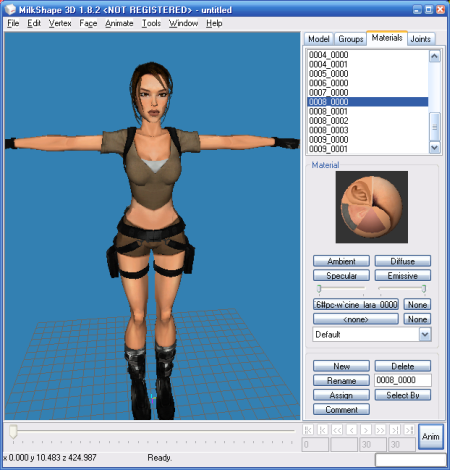Select material 0005_0000 in list
The image size is (450, 470).
[x=367, y=73]
